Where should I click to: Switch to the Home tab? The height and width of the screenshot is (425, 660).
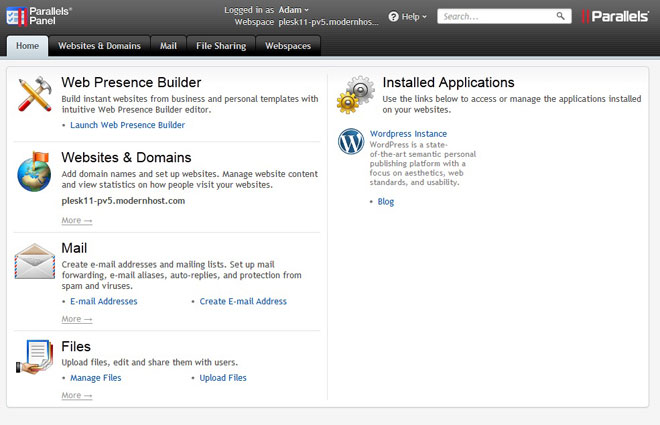tap(27, 46)
